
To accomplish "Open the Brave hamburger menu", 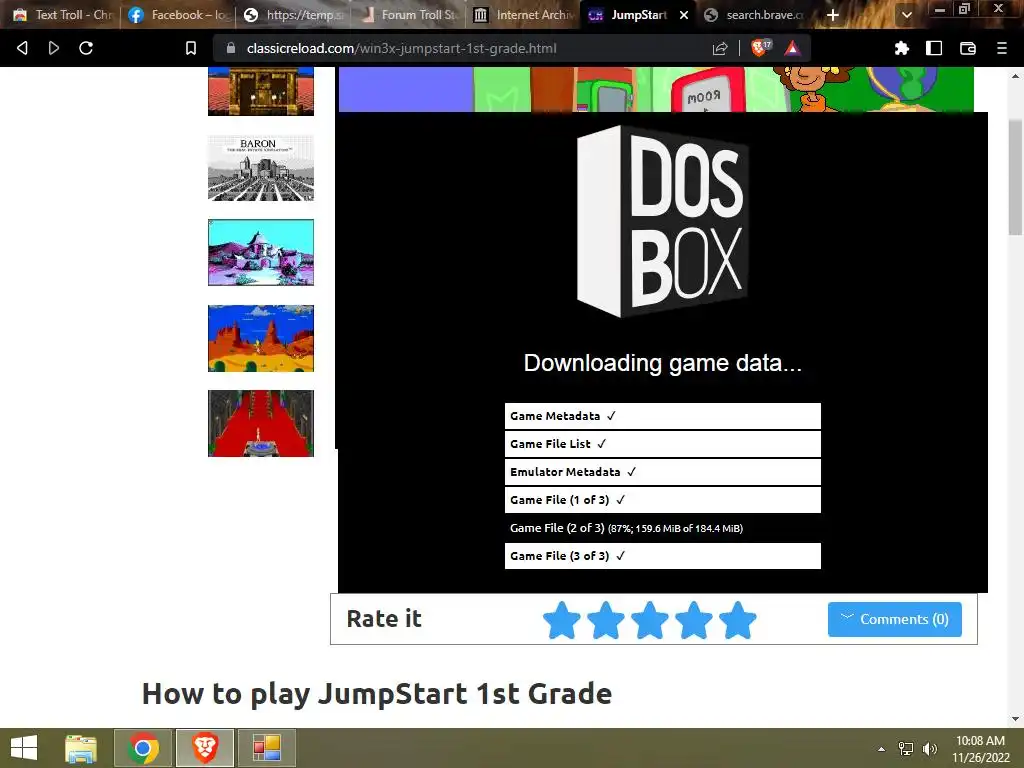I will point(1002,48).
